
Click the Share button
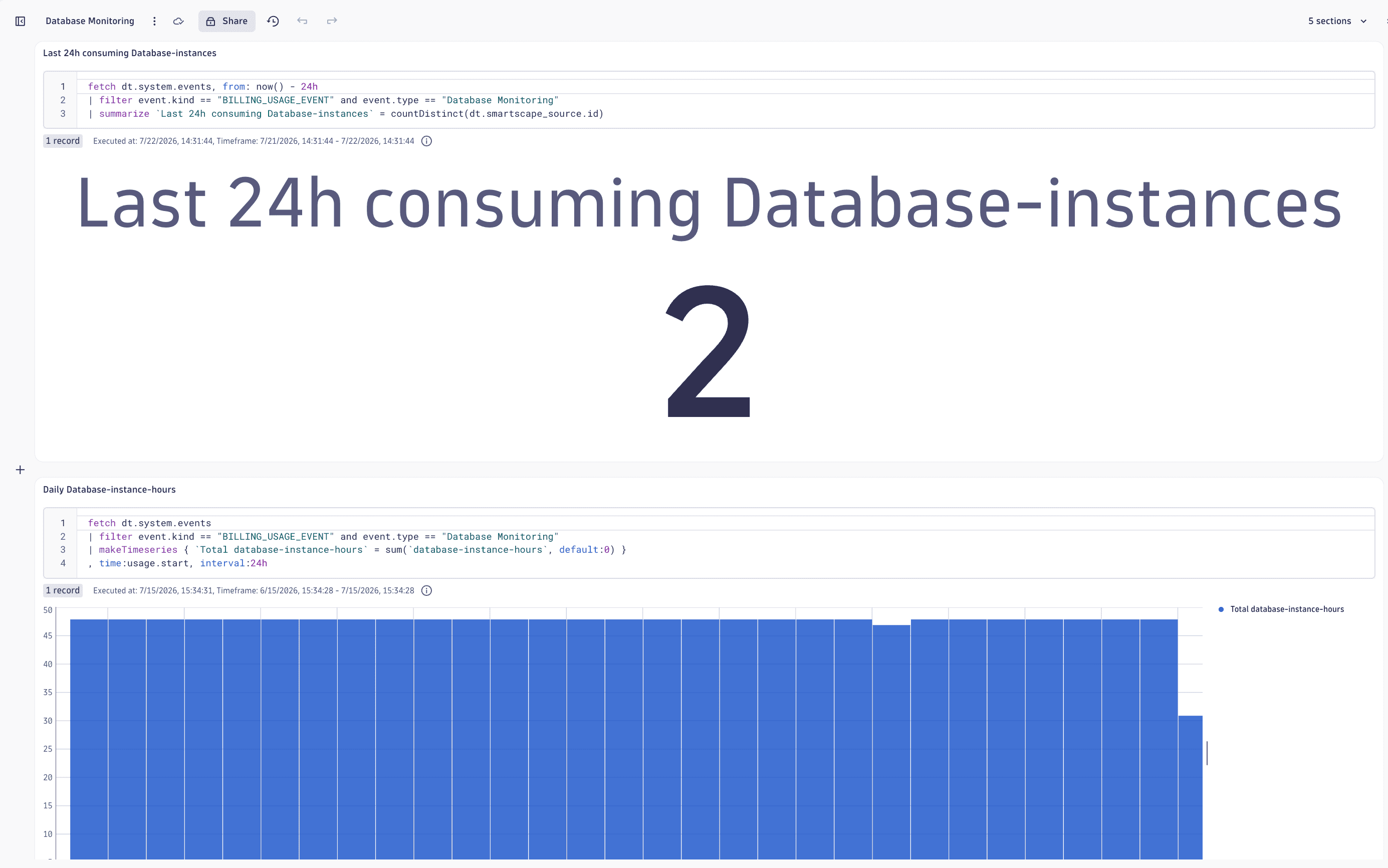(227, 21)
